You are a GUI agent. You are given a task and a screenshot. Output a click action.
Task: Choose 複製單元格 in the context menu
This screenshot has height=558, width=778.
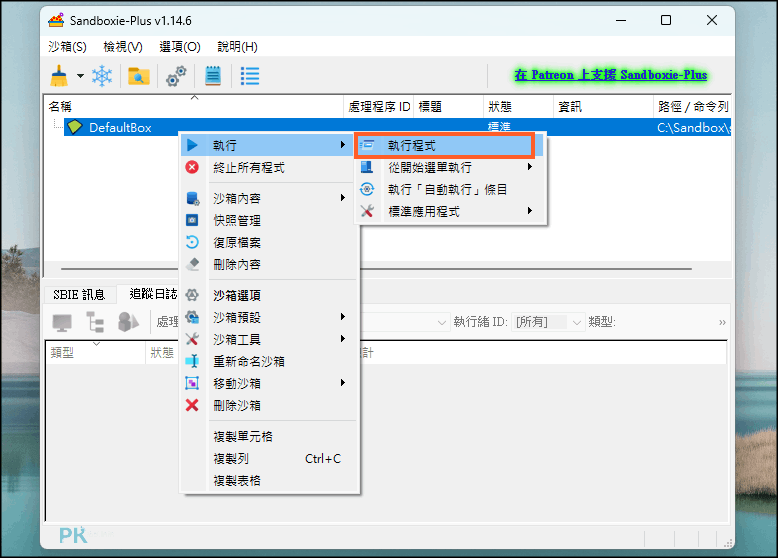pyautogui.click(x=267, y=436)
